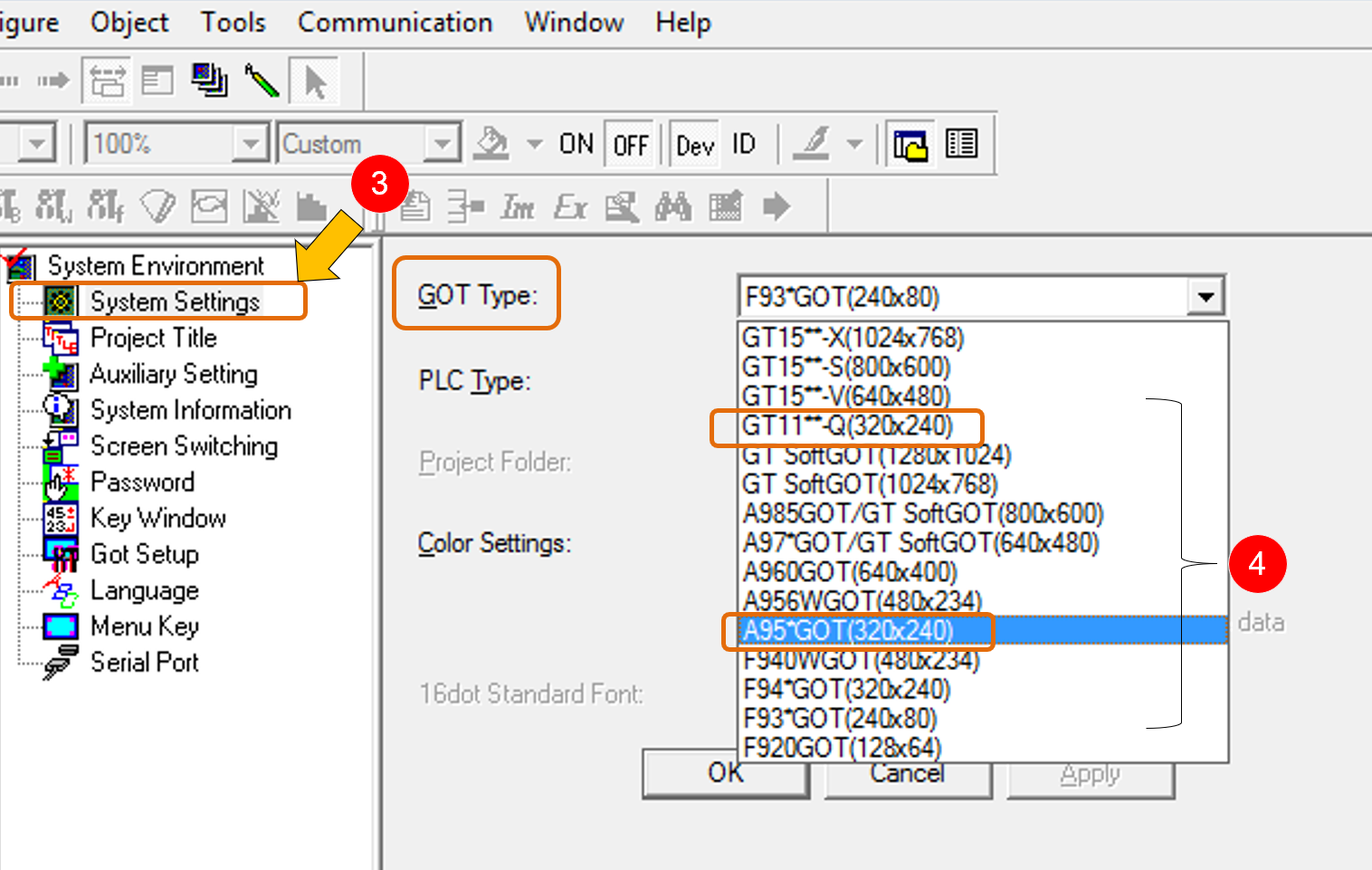This screenshot has height=870, width=1372.
Task: Choose A956WGOT(480x234) option
Action: (983, 601)
